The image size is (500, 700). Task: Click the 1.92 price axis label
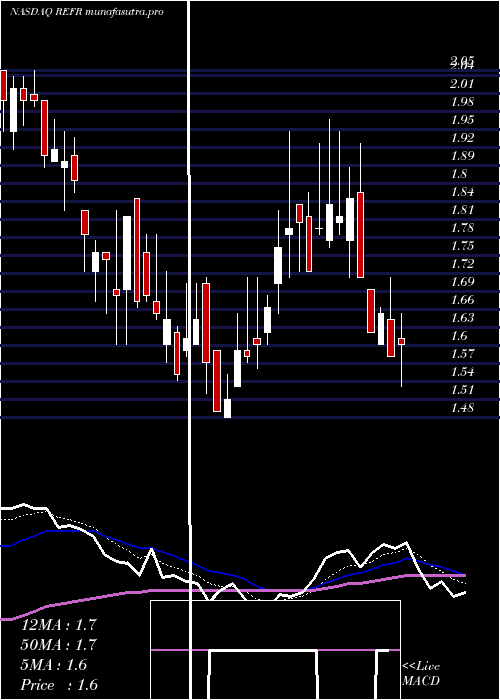pos(462,138)
